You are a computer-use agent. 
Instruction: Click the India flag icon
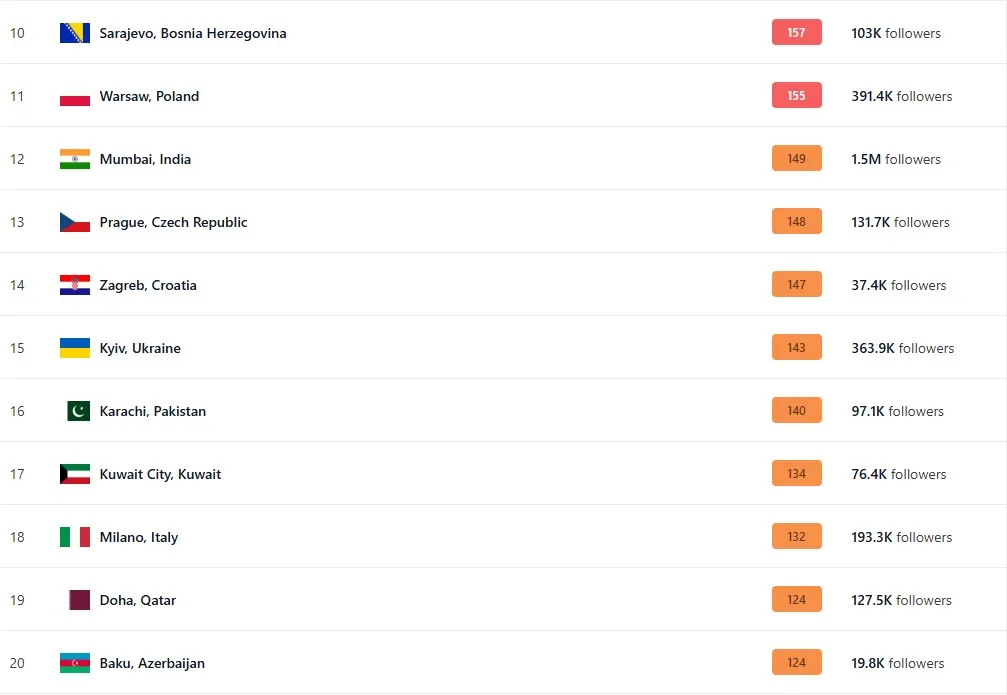tap(75, 159)
